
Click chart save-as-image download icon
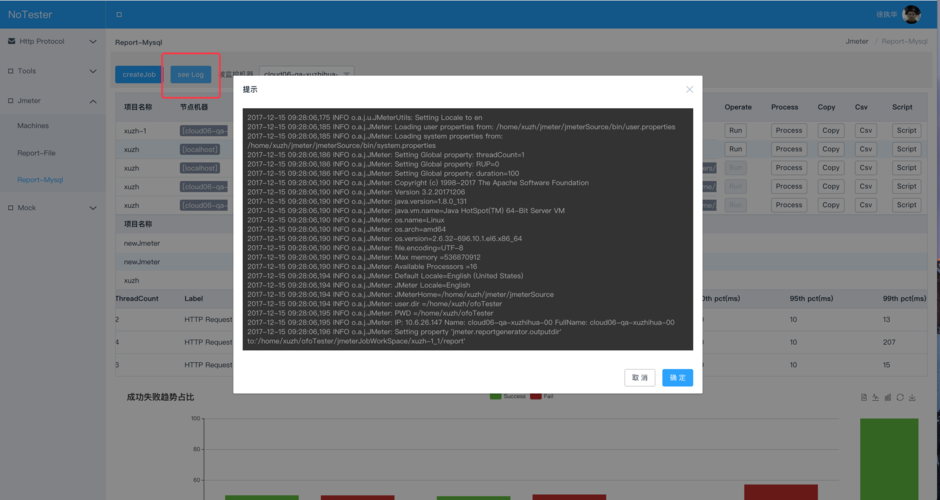(912, 397)
